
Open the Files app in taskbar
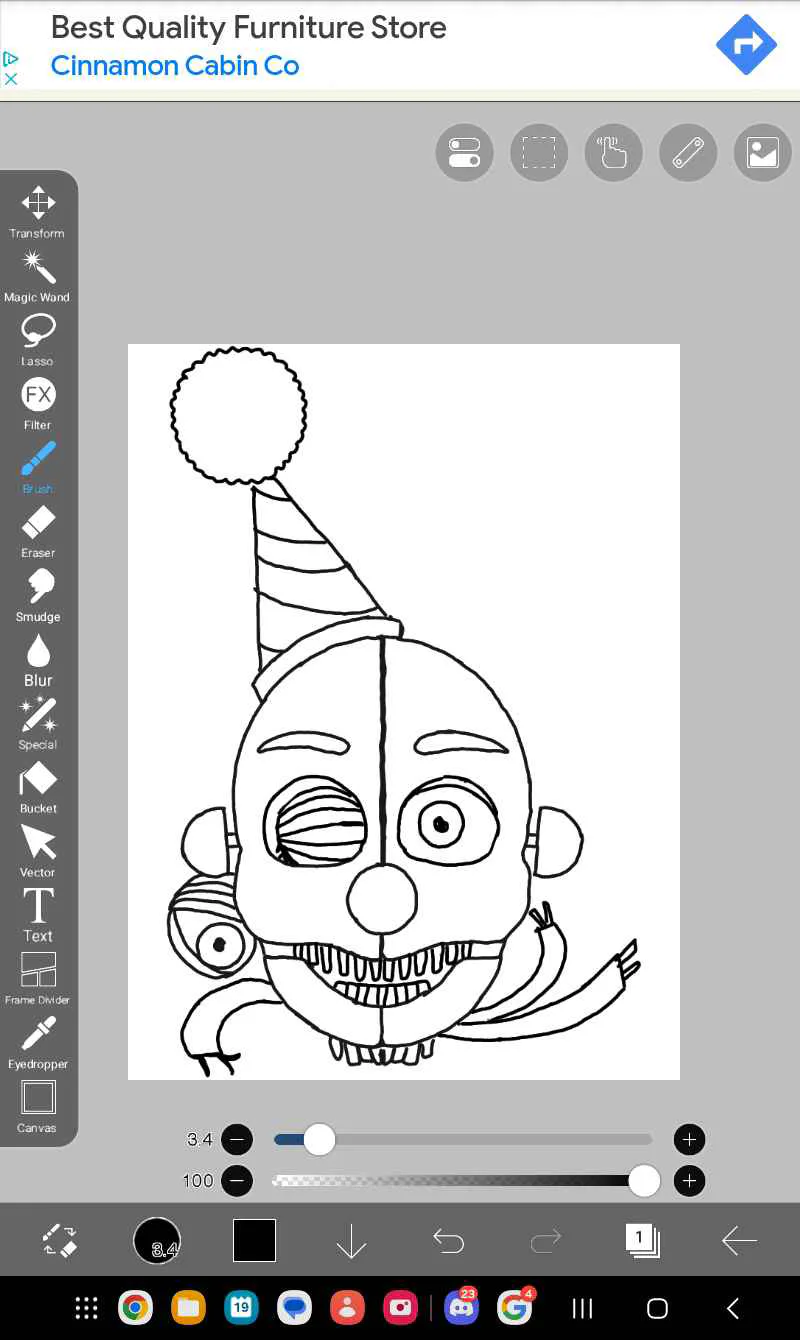188,1308
